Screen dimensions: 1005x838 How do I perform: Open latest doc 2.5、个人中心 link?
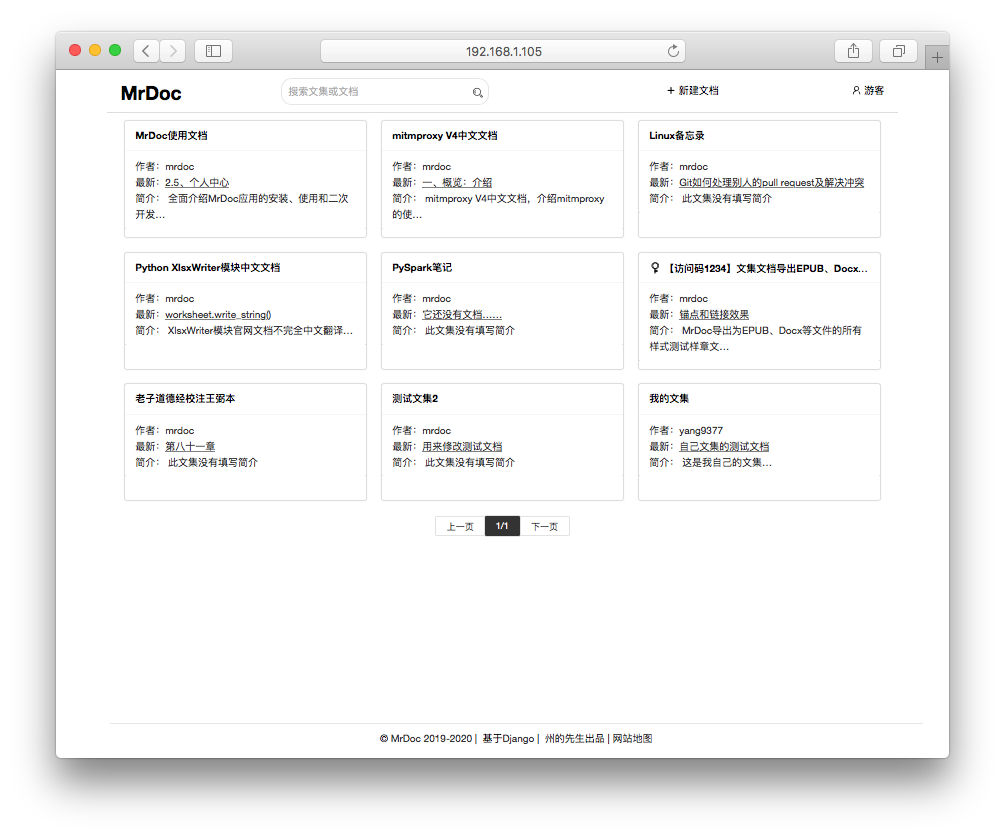pyautogui.click(x=197, y=183)
